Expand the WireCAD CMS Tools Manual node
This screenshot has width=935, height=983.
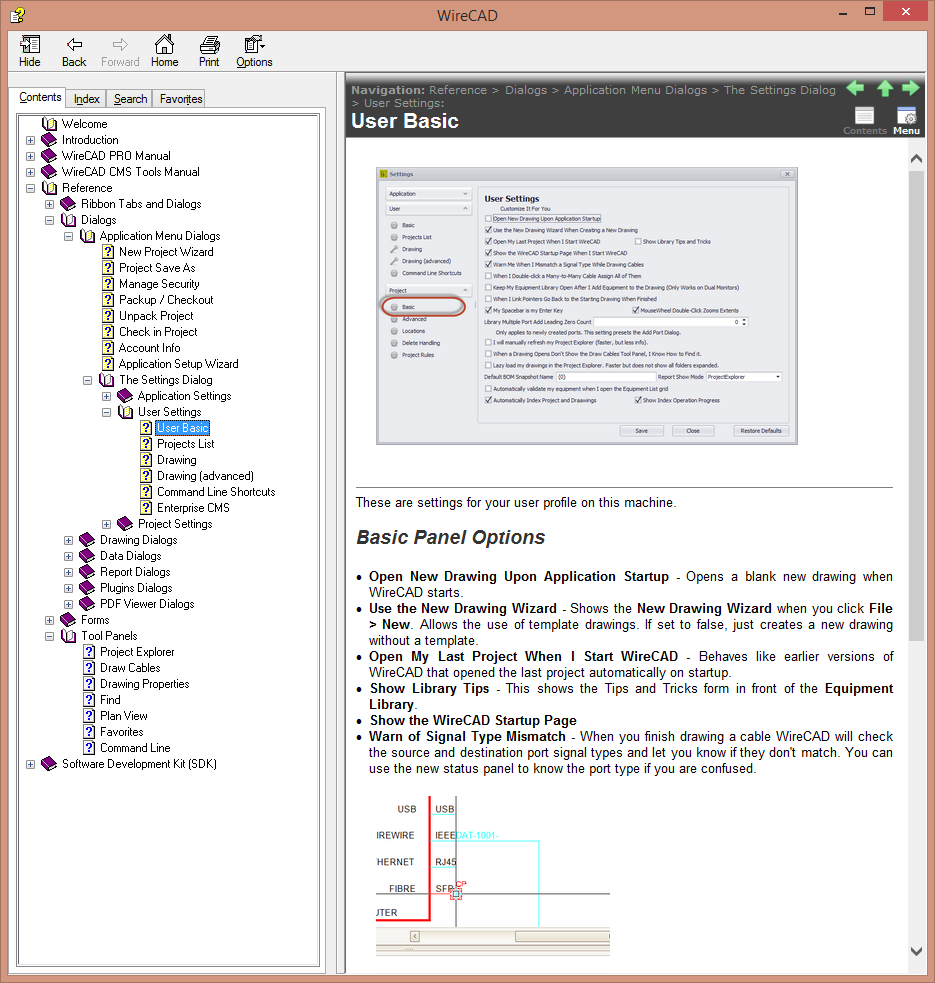click(30, 172)
